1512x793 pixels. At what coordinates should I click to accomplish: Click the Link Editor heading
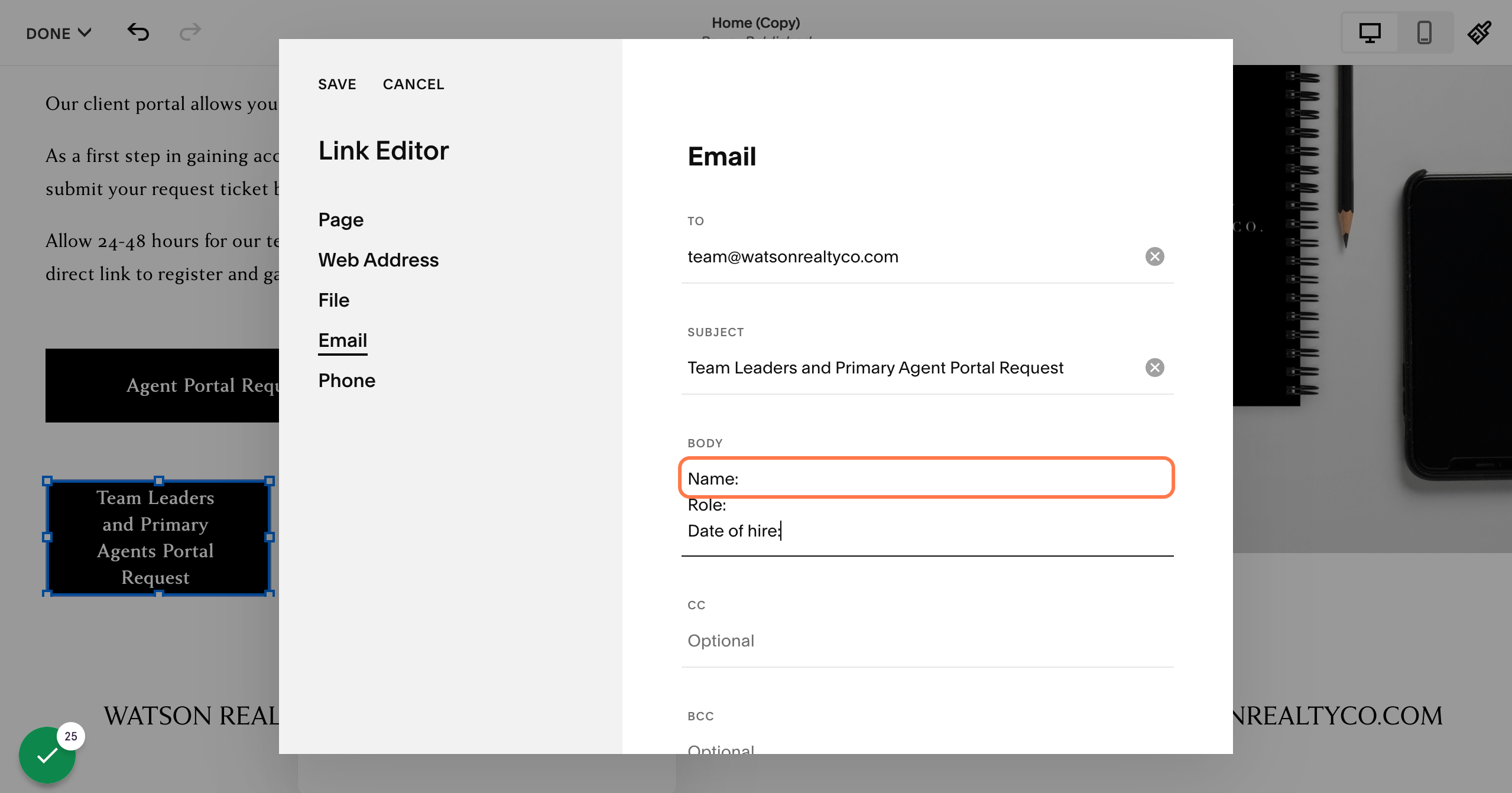click(384, 150)
